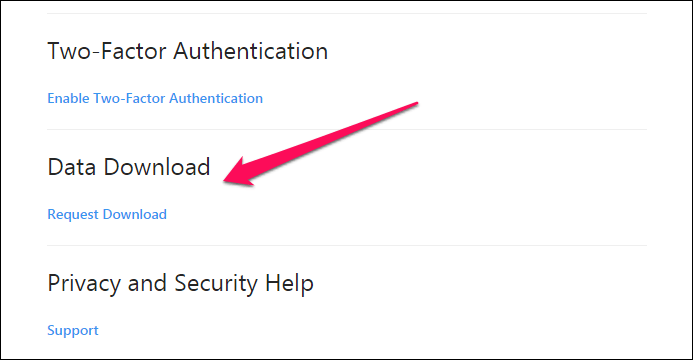
Task: Click the word Two-Factor in the black heading
Action: pos(107,51)
